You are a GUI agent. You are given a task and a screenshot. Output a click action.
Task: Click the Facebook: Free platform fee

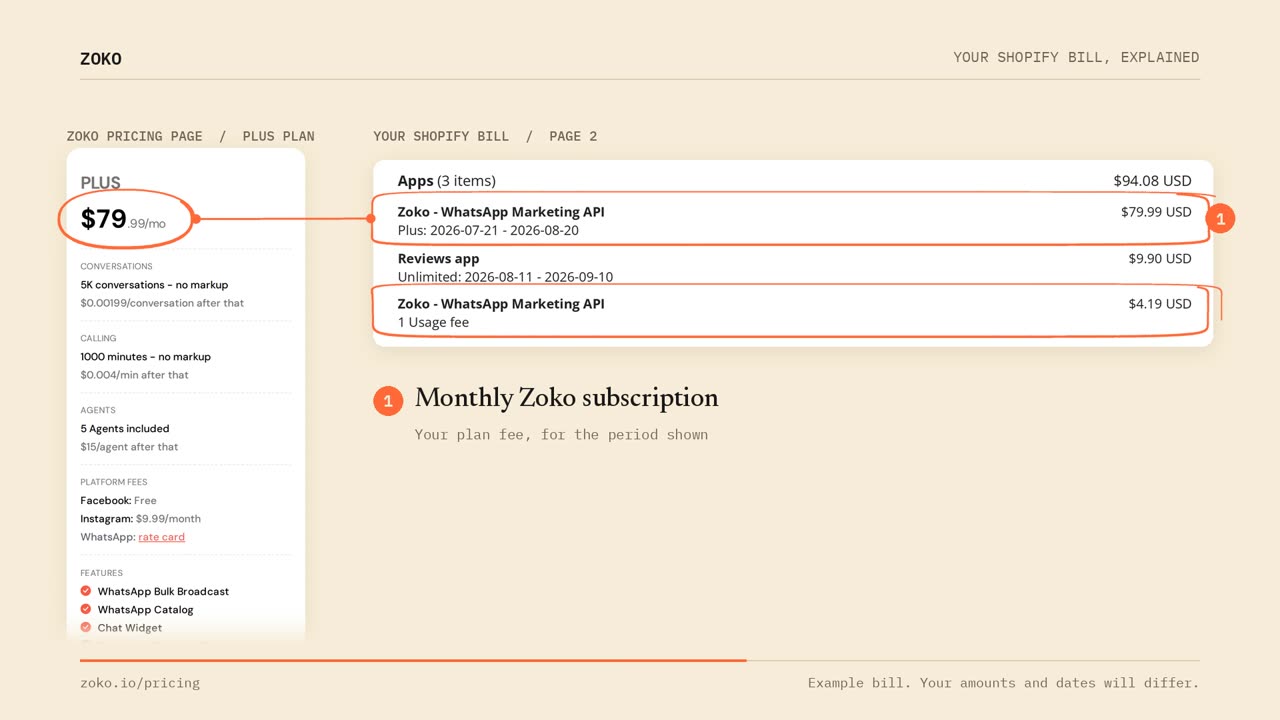[119, 500]
